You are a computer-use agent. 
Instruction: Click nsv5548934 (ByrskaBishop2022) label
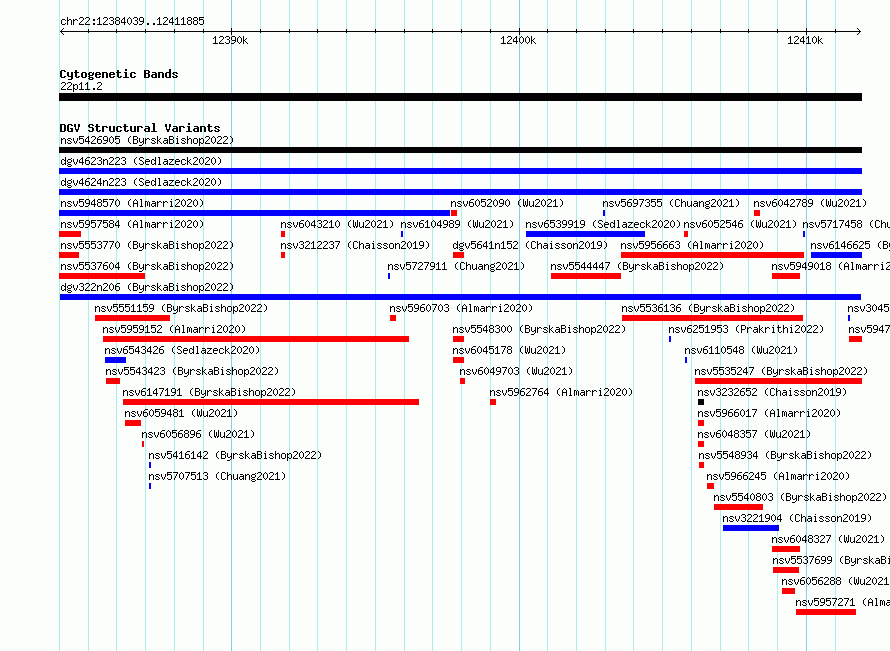tap(785, 455)
